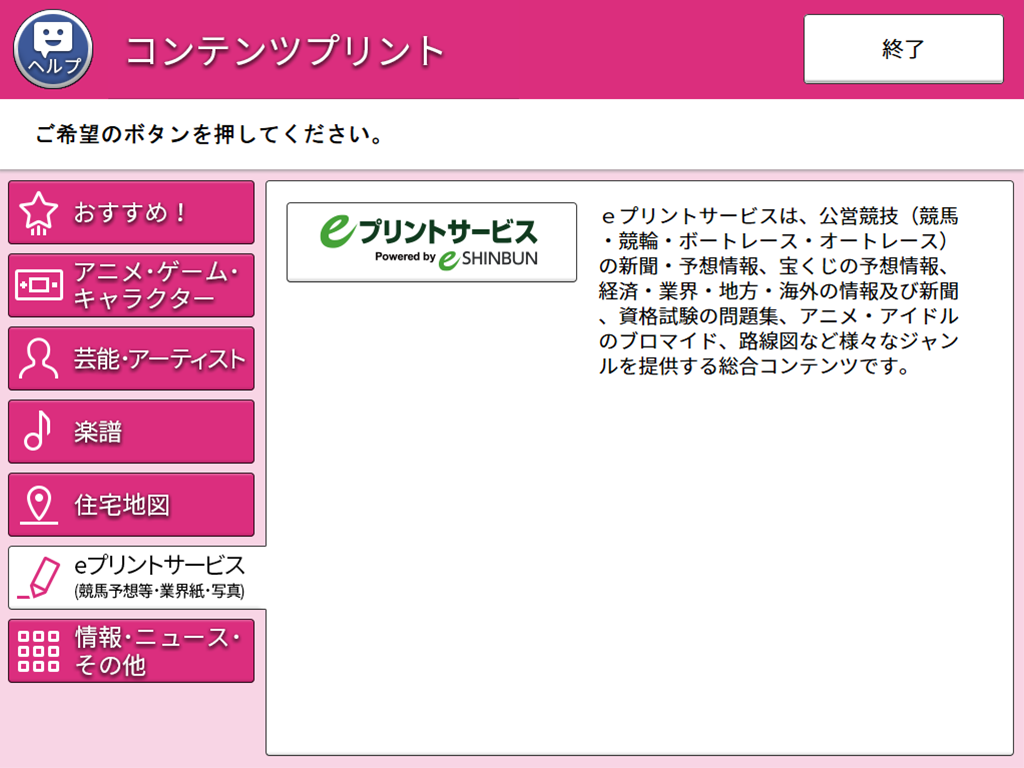Click the star icon on おすすめ！ button

point(37,211)
